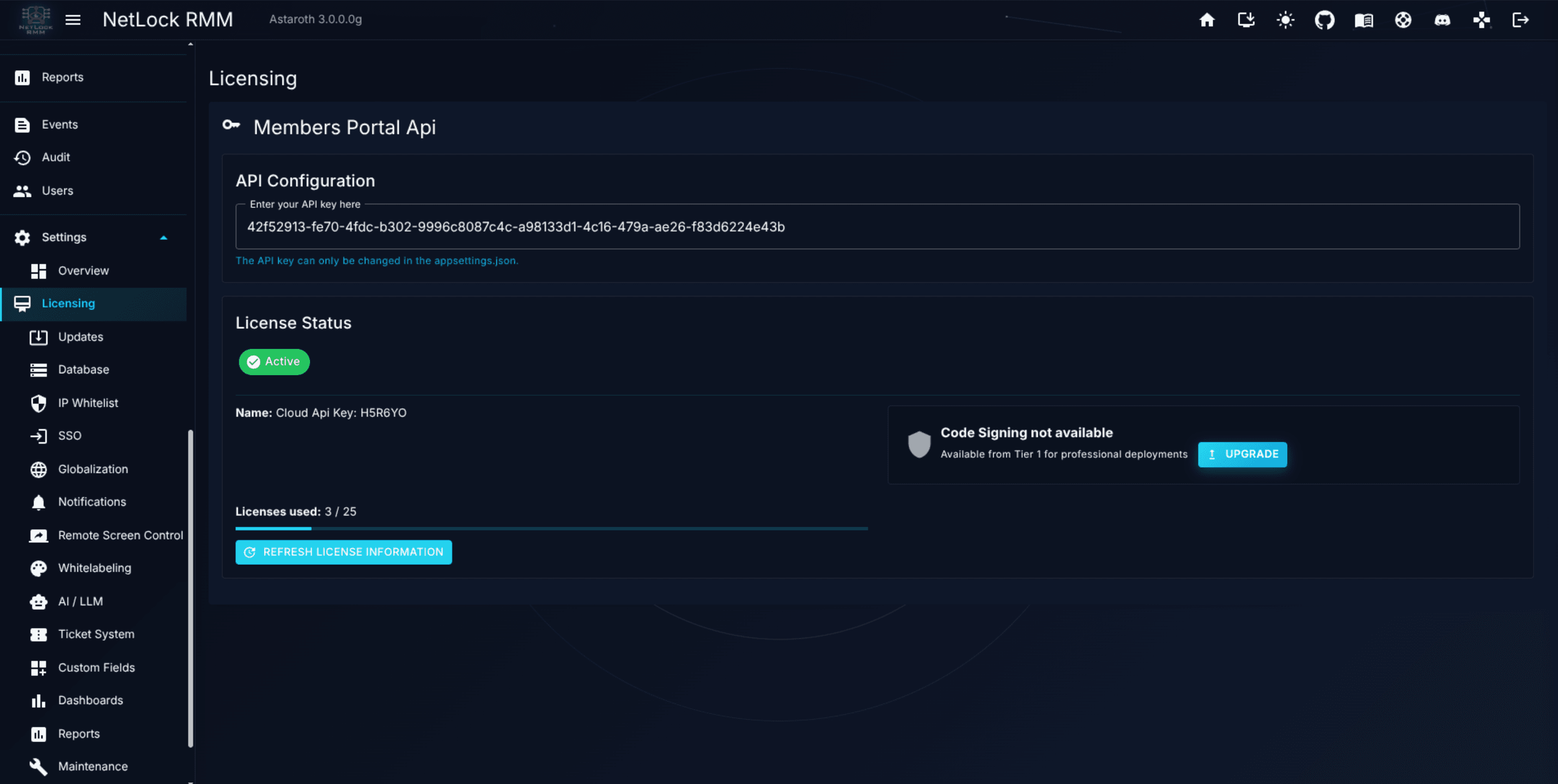The height and width of the screenshot is (784, 1558).
Task: Open Notifications settings
Action: [x=93, y=502]
